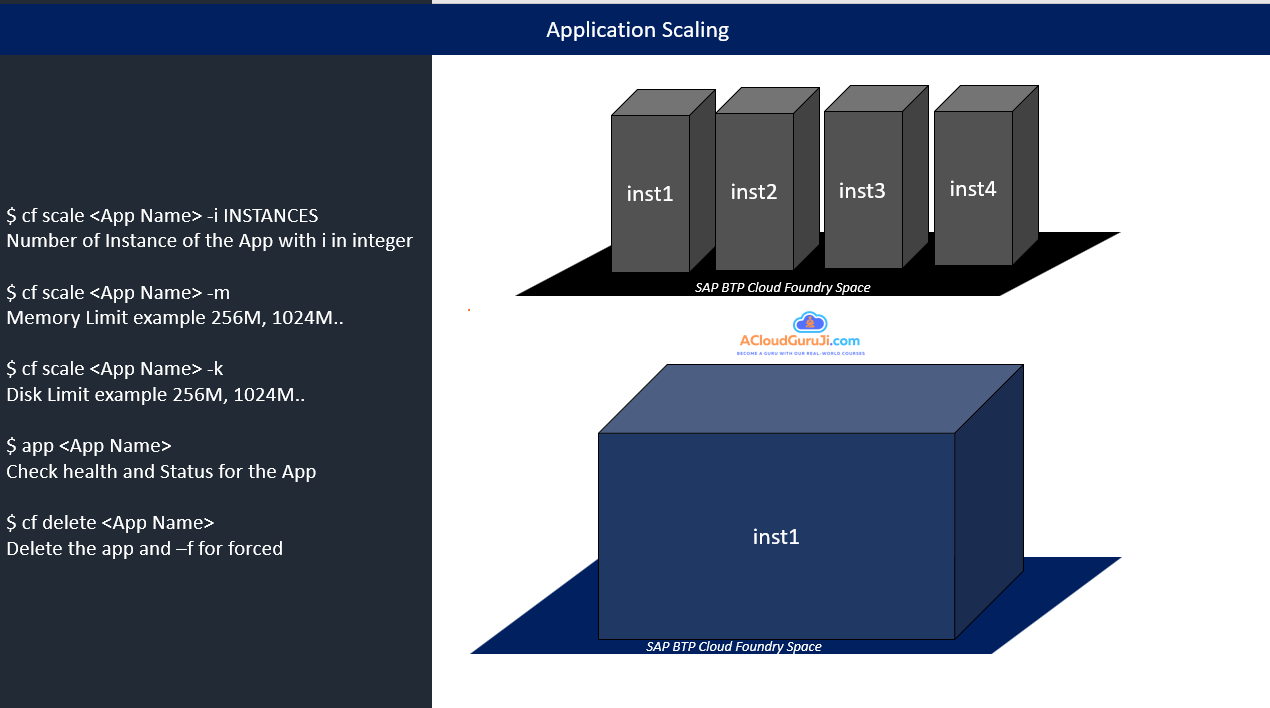This screenshot has height=708, width=1270.
Task: Select the 'Check health and Status' text
Action: coord(161,471)
